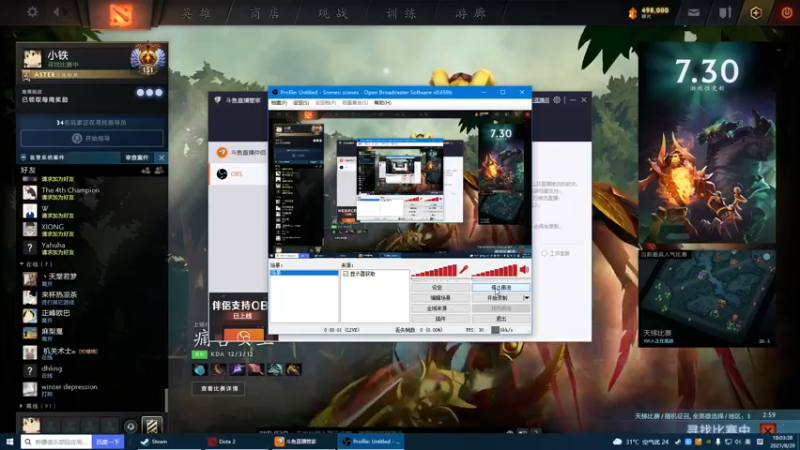Dismiss the overwatch case banner
The height and width of the screenshot is (450, 800).
point(161,158)
